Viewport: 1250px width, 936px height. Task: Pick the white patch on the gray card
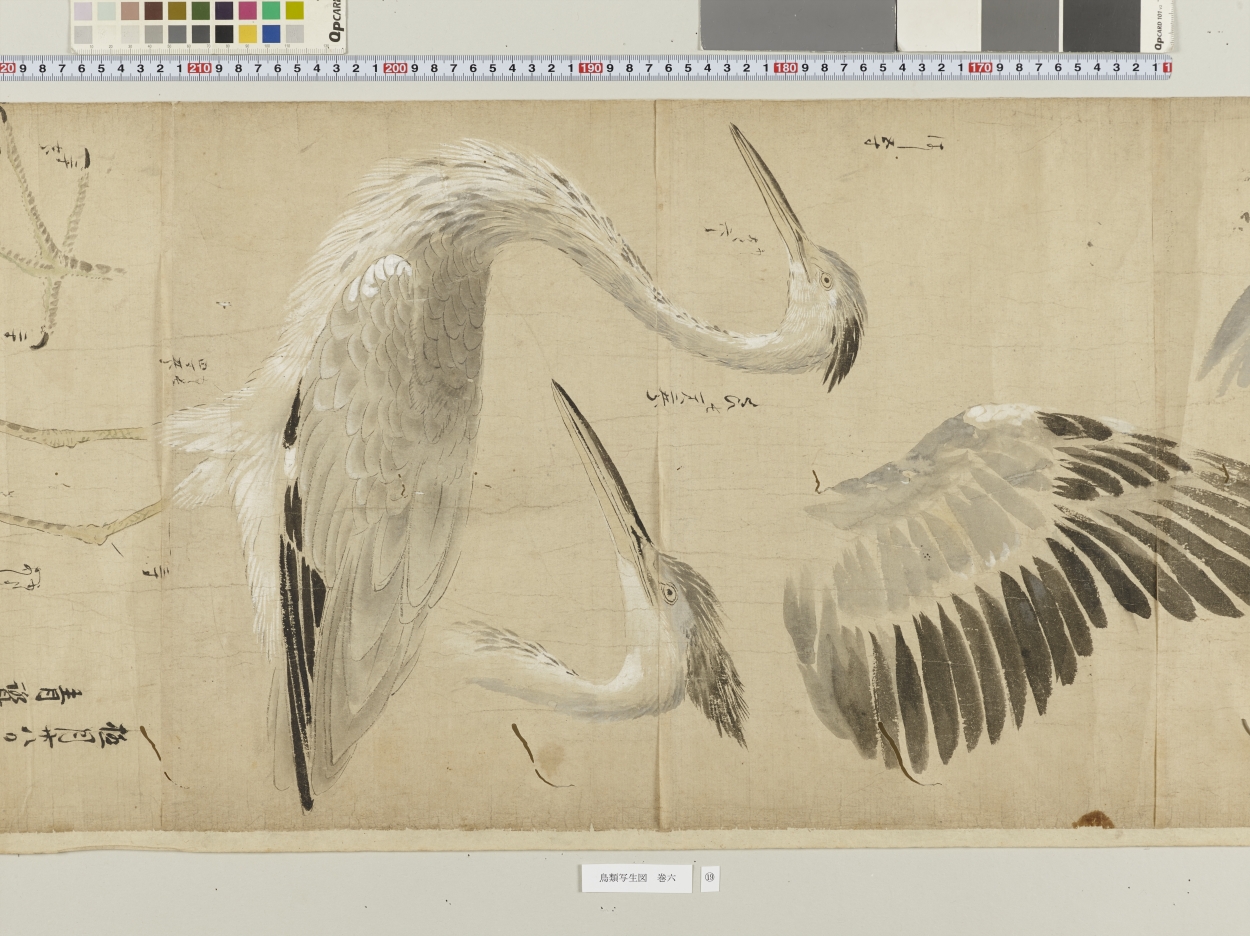click(x=939, y=25)
